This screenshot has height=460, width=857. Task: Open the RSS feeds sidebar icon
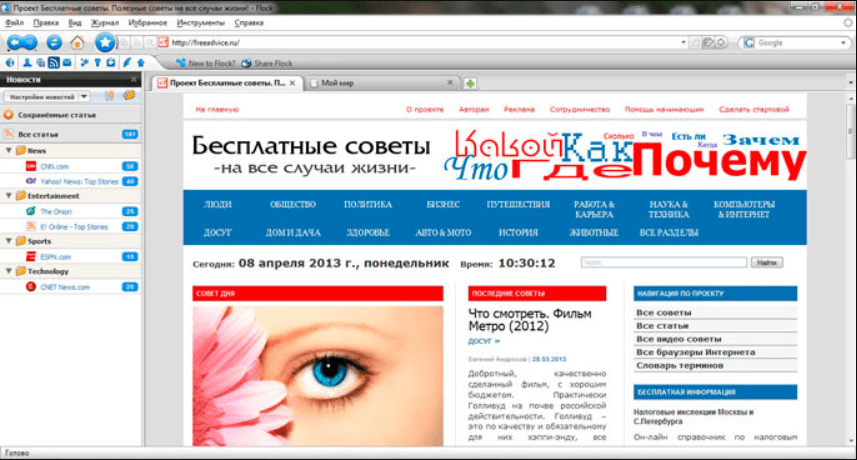54,62
